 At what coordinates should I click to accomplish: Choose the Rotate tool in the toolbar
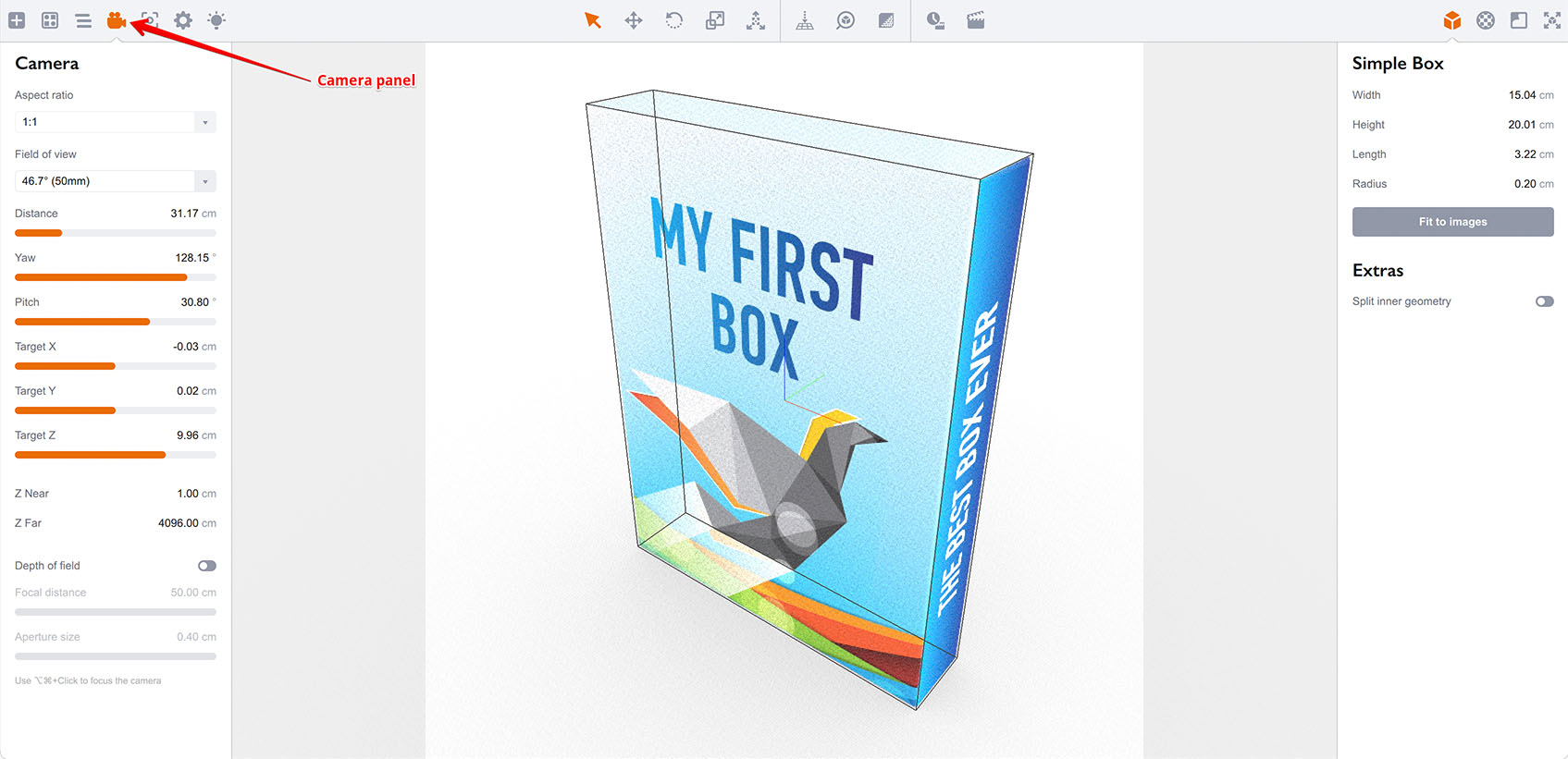coord(674,20)
